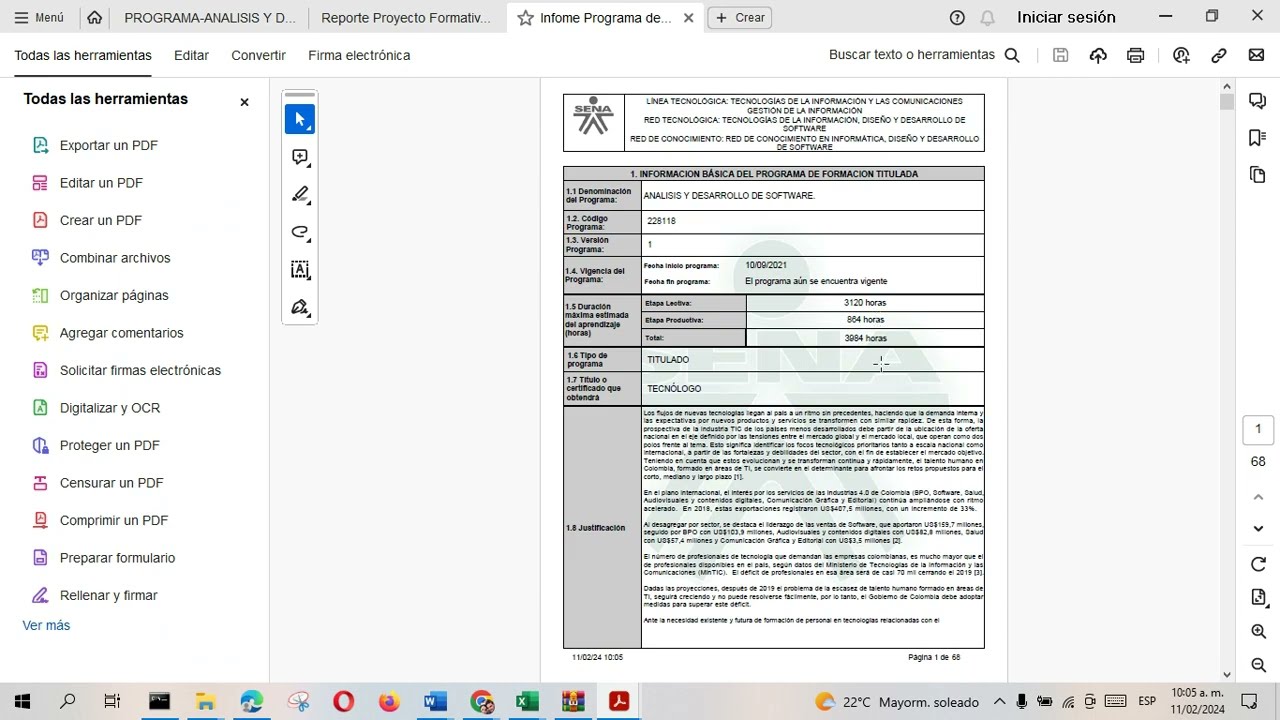Send file by email envelope icon
The image size is (1280, 720).
coord(1256,55)
